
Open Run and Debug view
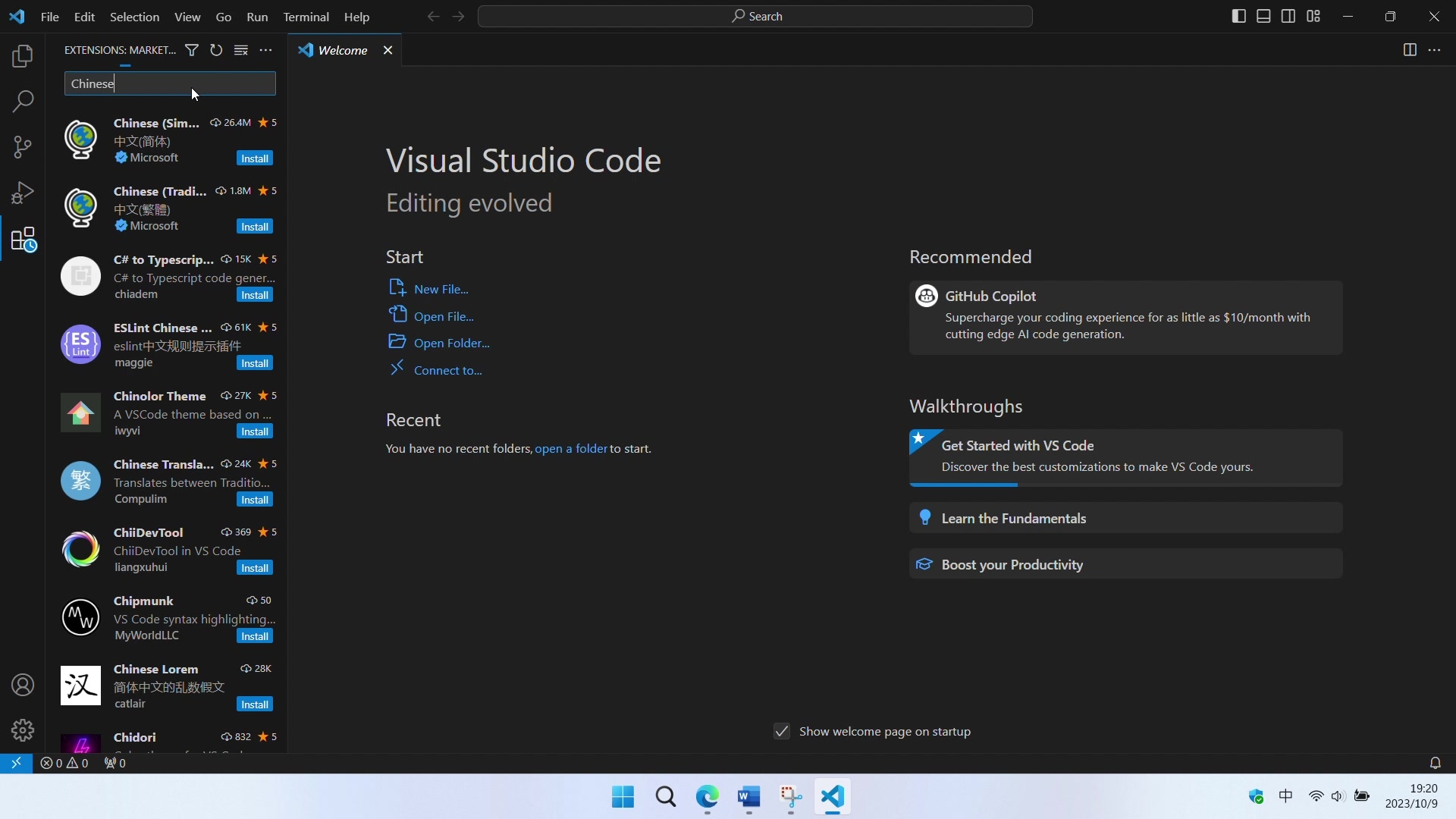coord(23,193)
